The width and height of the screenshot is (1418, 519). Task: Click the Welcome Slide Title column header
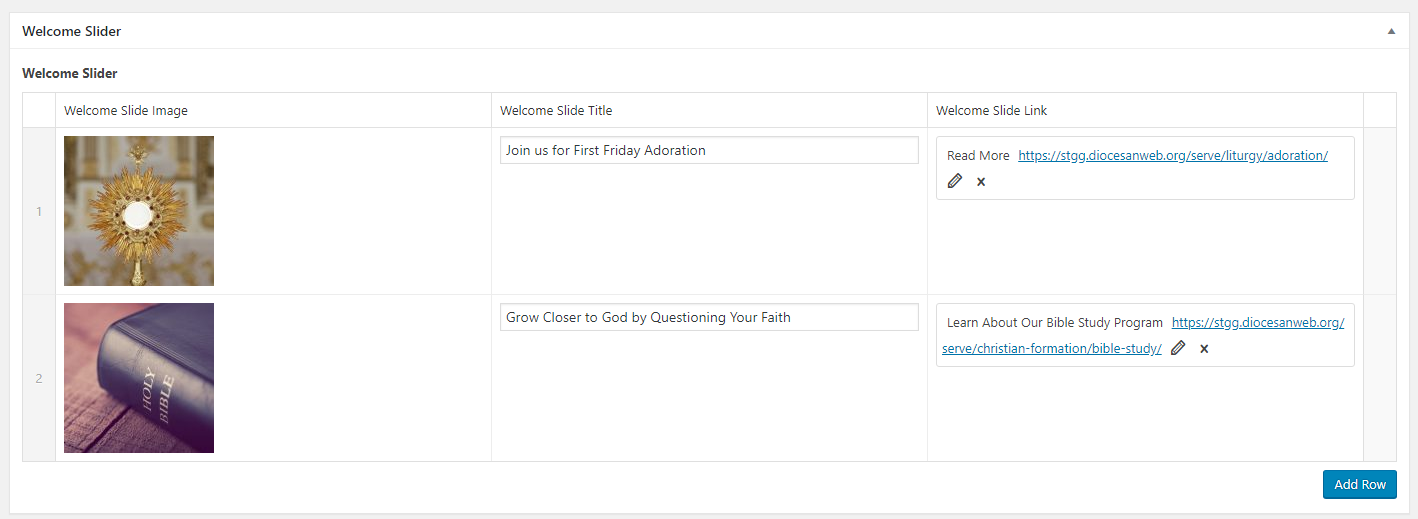(x=556, y=110)
